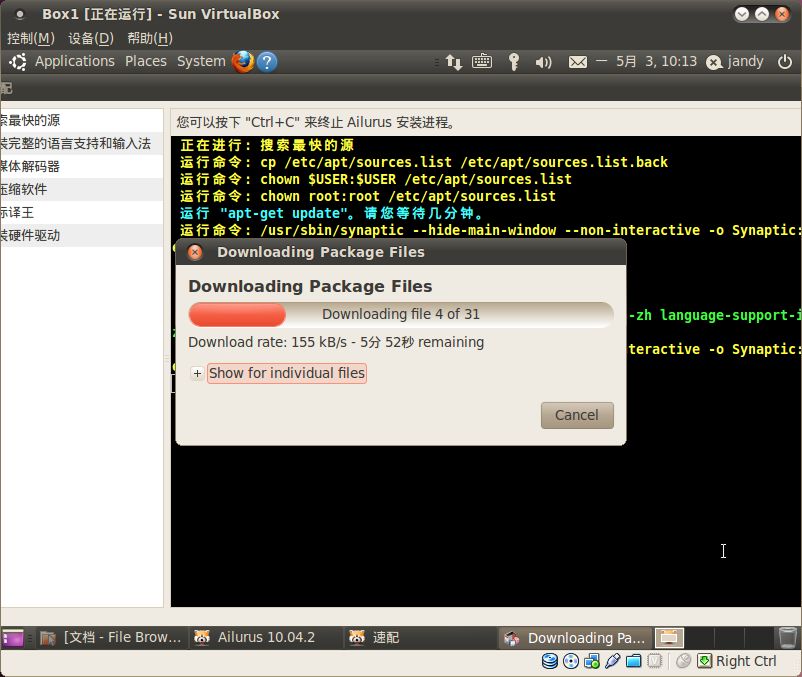The image size is (802, 677).
Task: Click VirtualBox hard disk activity icon
Action: 550,661
